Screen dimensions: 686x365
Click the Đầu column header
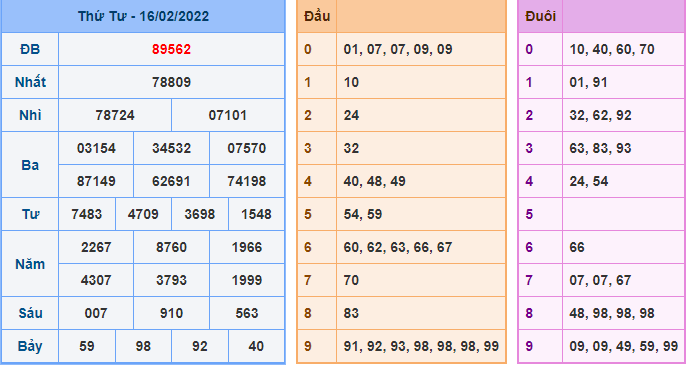[317, 16]
